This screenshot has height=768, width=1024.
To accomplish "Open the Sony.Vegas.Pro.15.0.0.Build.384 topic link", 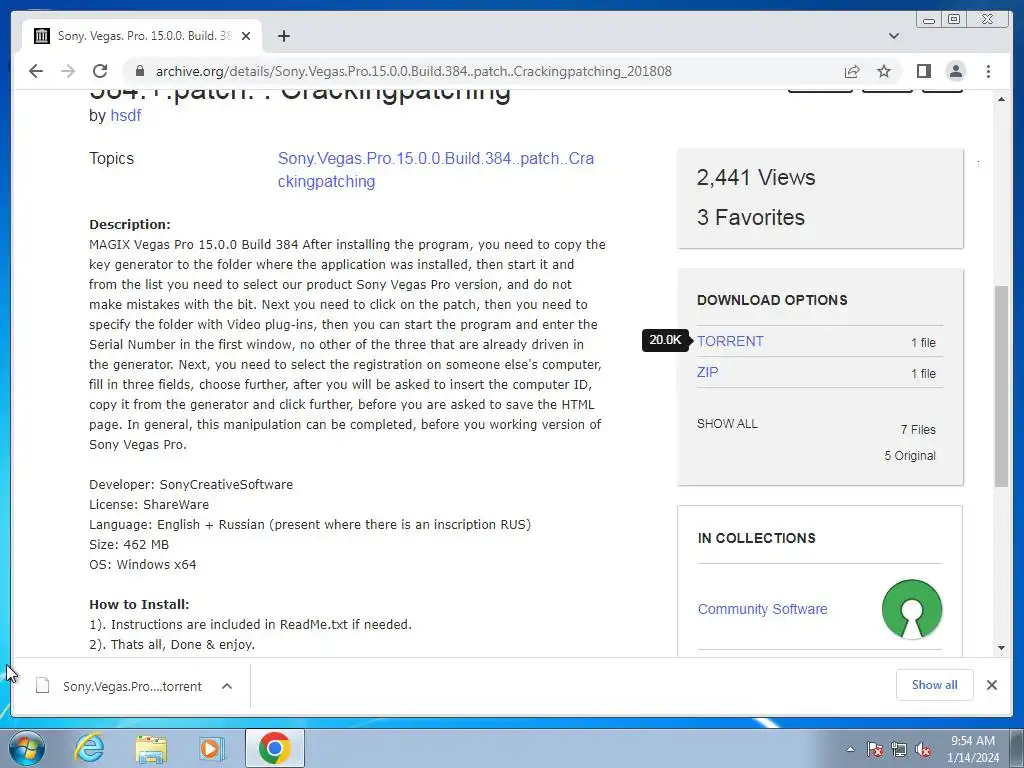I will tap(436, 170).
